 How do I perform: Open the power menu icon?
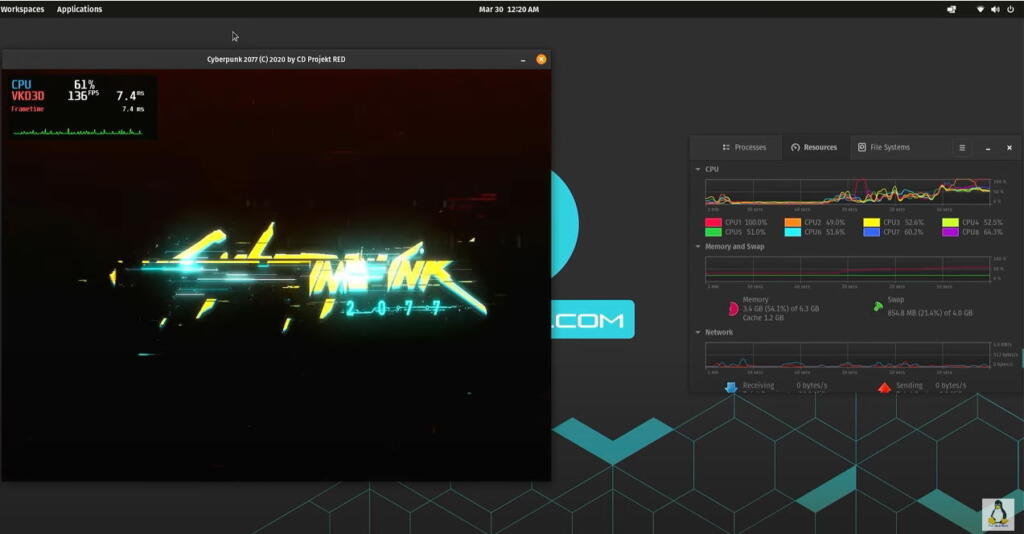click(x=1010, y=9)
